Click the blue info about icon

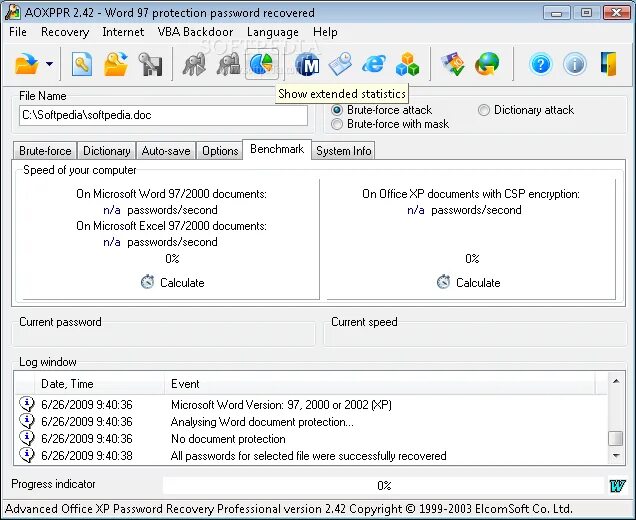click(x=574, y=64)
